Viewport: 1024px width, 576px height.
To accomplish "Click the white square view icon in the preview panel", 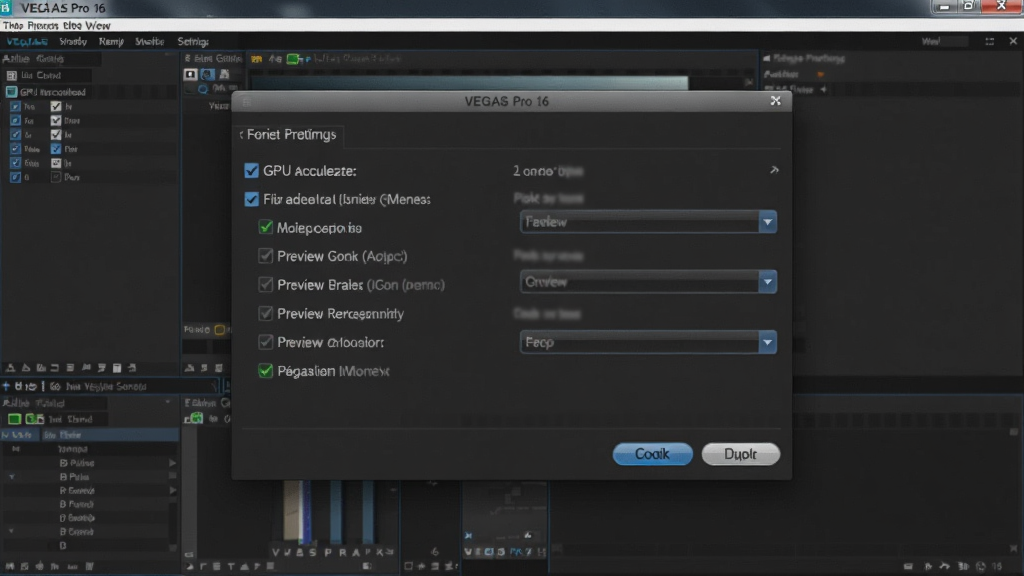I will [190, 74].
